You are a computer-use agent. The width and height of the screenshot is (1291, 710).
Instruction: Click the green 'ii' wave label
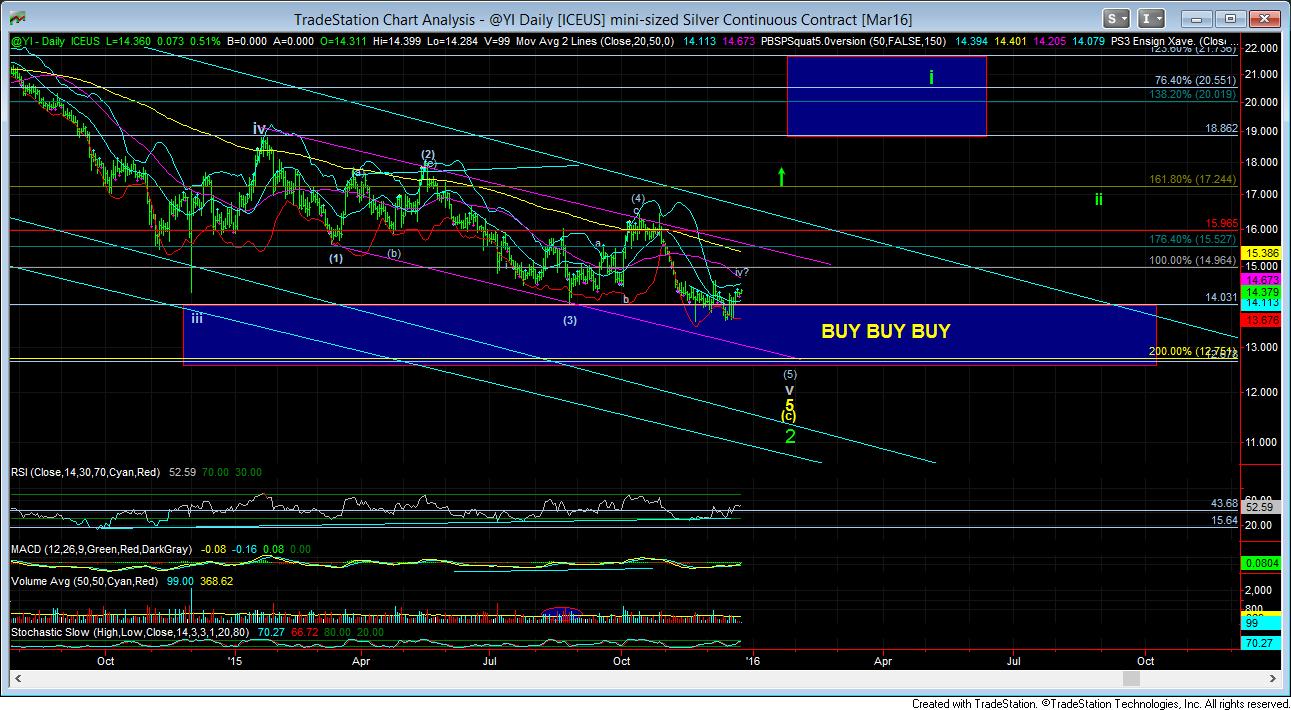click(1098, 199)
